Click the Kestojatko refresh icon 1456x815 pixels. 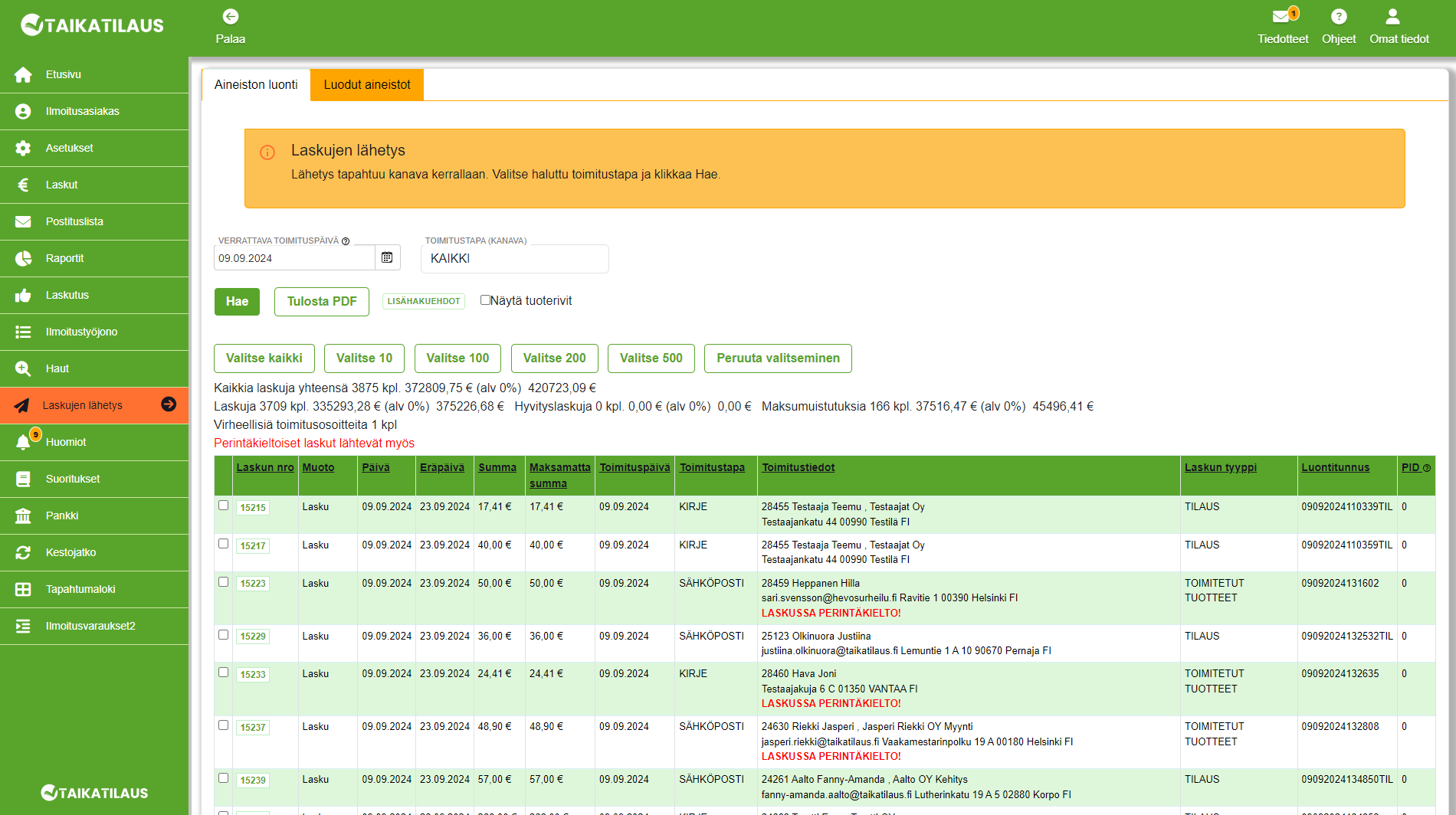tap(23, 552)
